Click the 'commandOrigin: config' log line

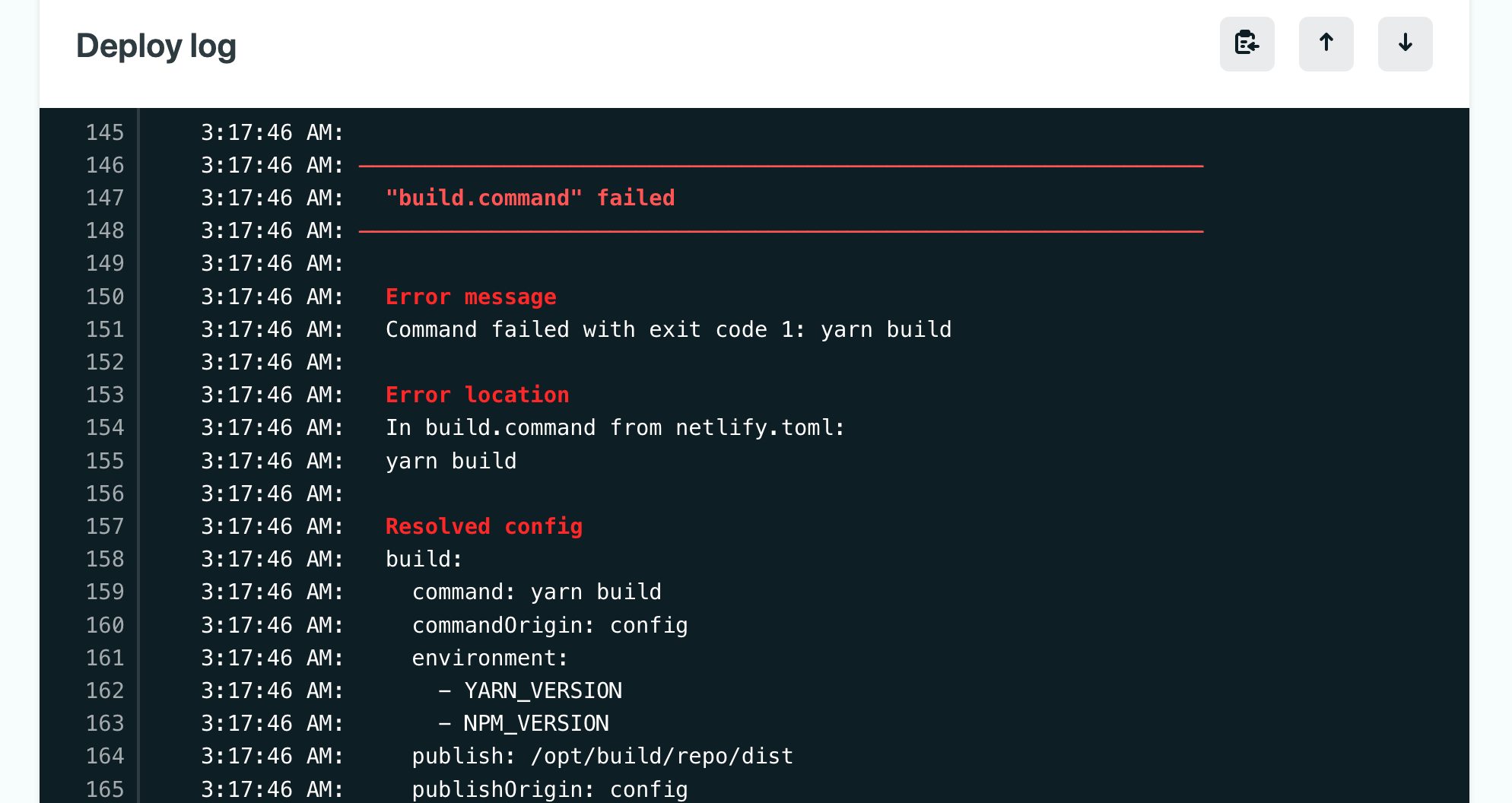(550, 624)
